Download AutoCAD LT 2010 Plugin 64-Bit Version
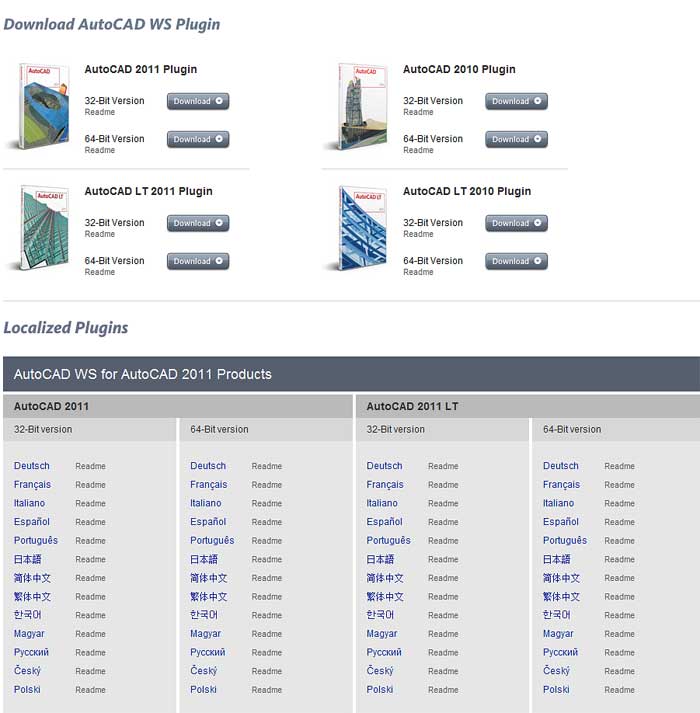700x713 pixels. point(516,261)
